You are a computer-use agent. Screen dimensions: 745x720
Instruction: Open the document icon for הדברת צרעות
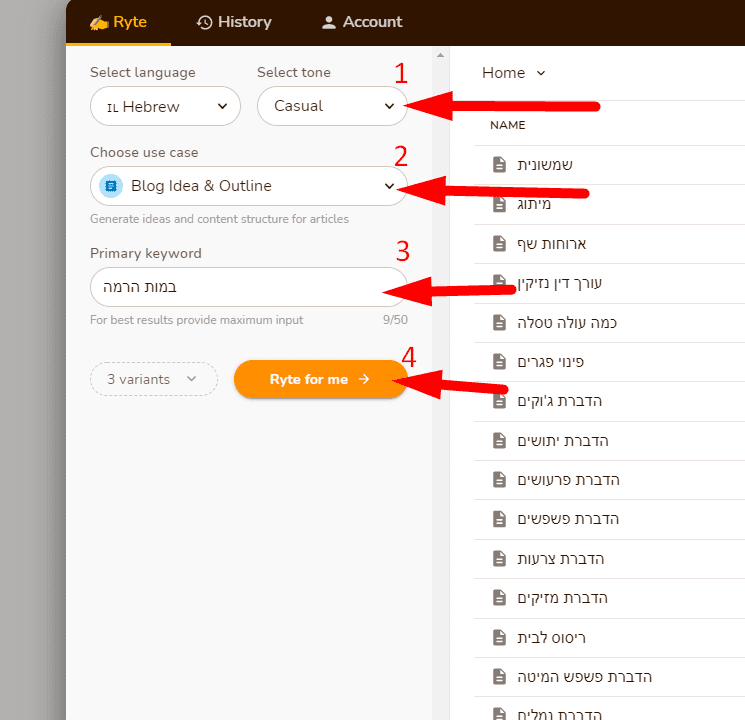point(499,558)
